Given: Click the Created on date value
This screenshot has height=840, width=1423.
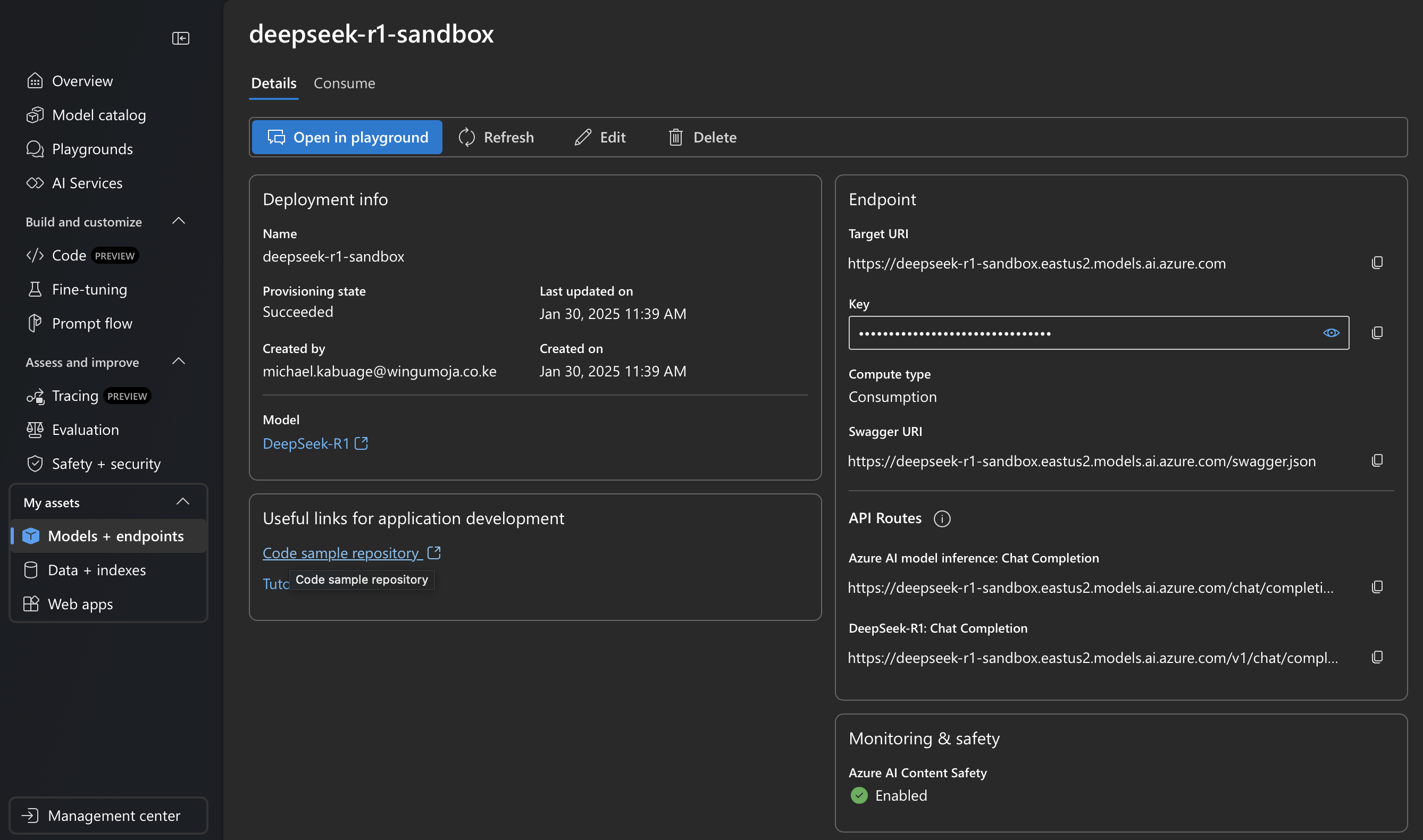Looking at the screenshot, I should [613, 371].
